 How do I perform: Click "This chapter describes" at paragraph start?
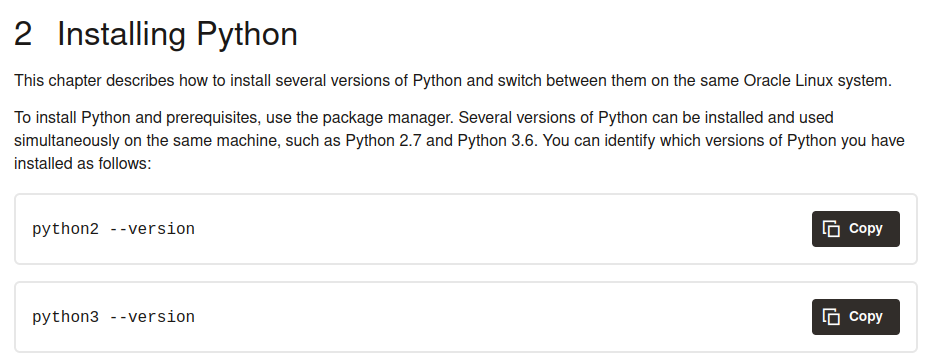[94, 81]
